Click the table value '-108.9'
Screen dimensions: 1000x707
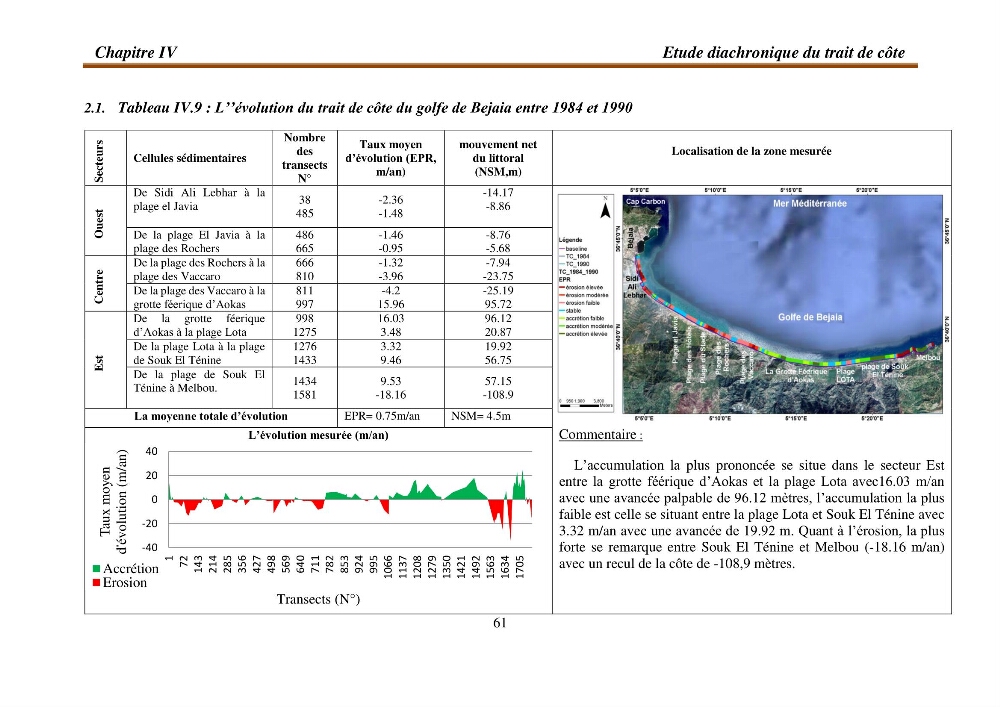[x=498, y=395]
